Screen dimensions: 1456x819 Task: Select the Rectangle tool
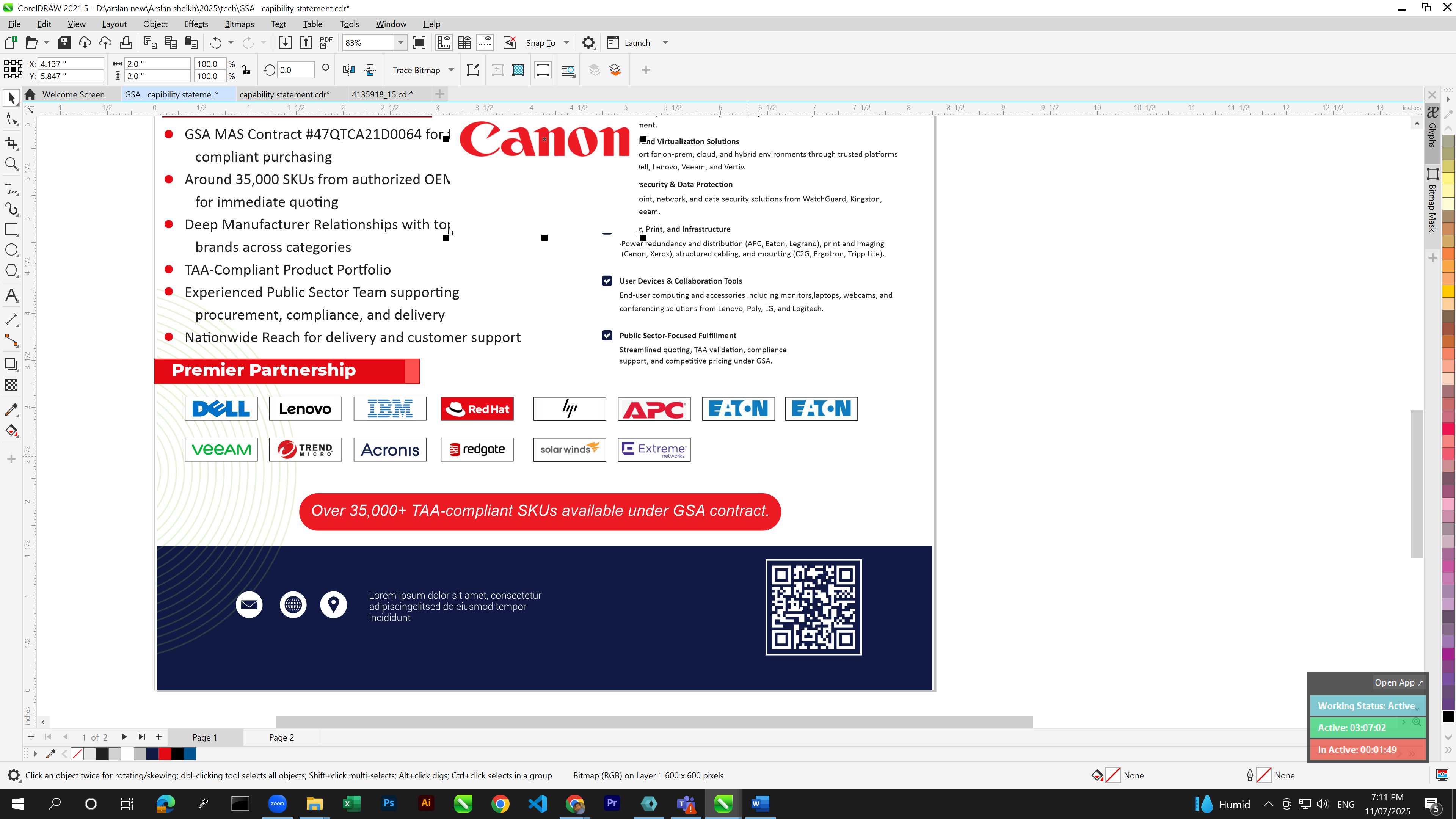[11, 229]
